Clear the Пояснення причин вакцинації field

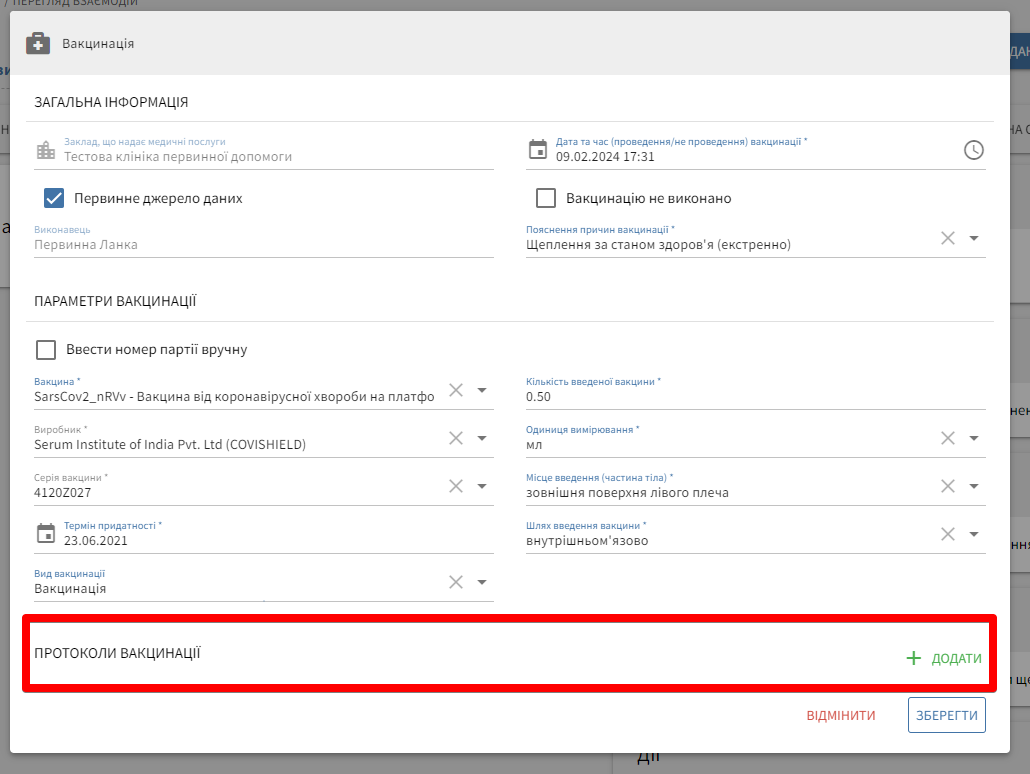pyautogui.click(x=948, y=238)
